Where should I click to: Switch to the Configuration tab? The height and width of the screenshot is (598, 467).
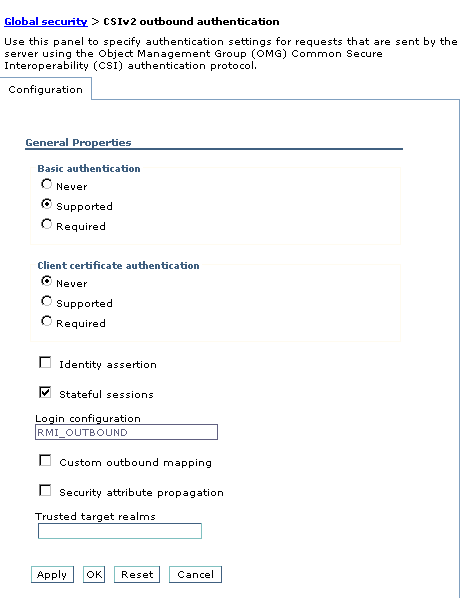(x=45, y=89)
